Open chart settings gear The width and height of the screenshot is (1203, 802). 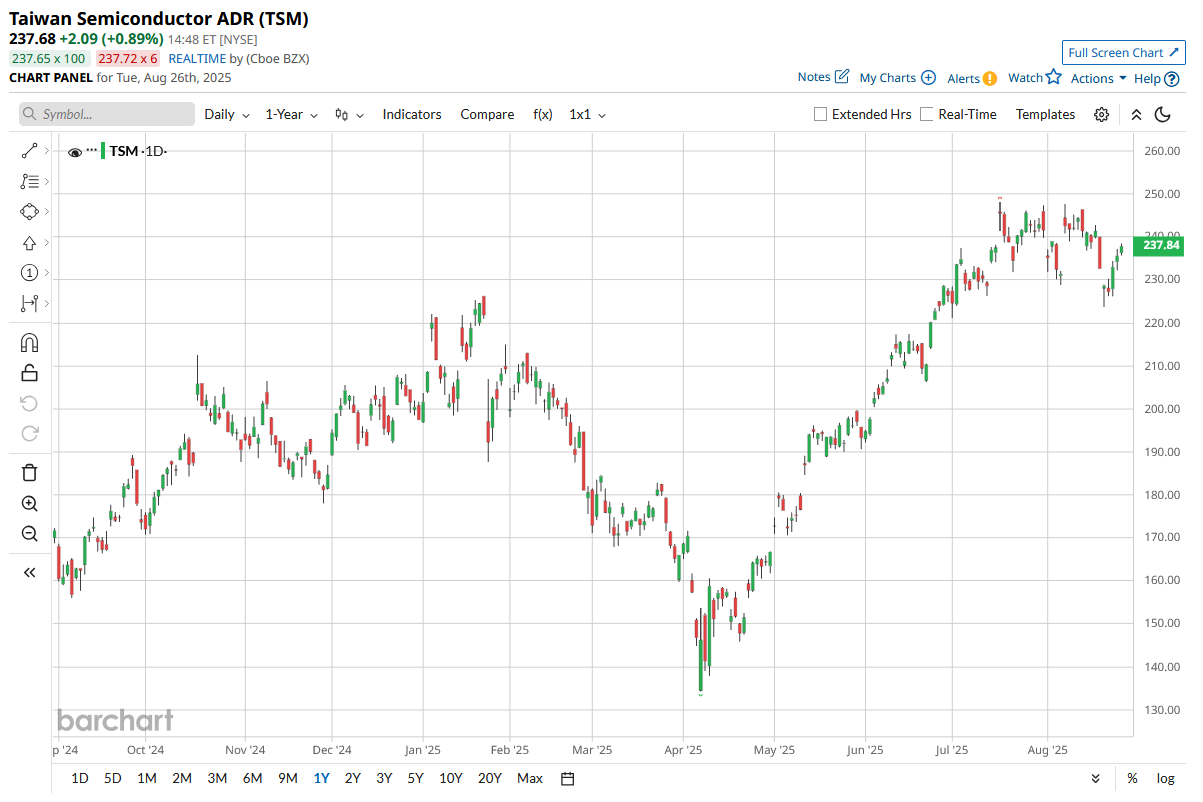click(1101, 114)
